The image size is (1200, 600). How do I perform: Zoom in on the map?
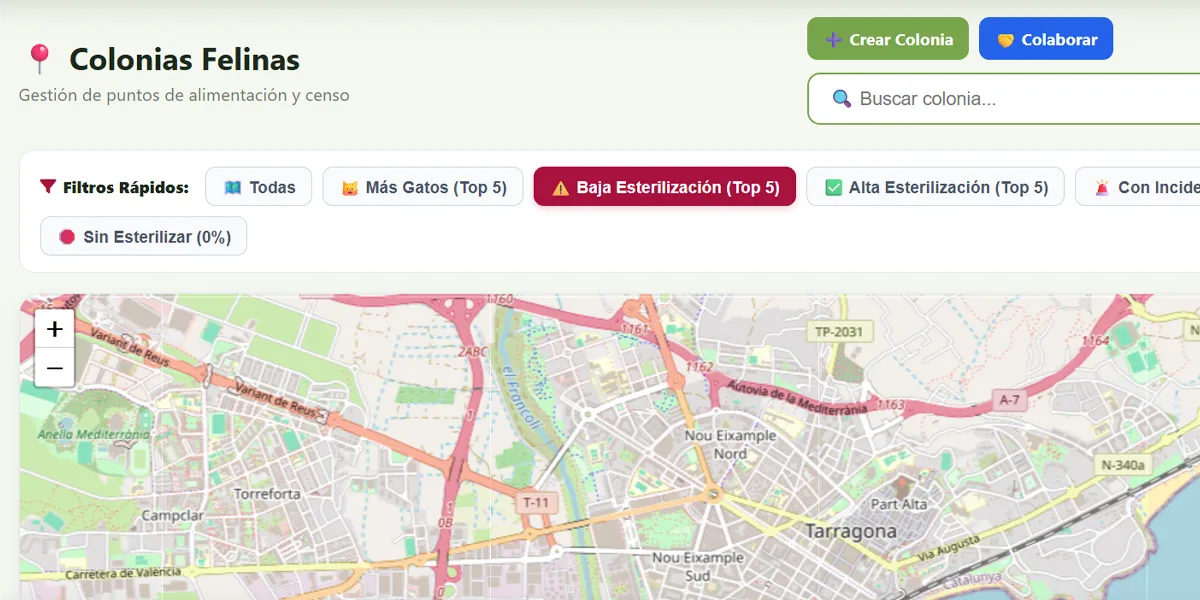pyautogui.click(x=55, y=329)
